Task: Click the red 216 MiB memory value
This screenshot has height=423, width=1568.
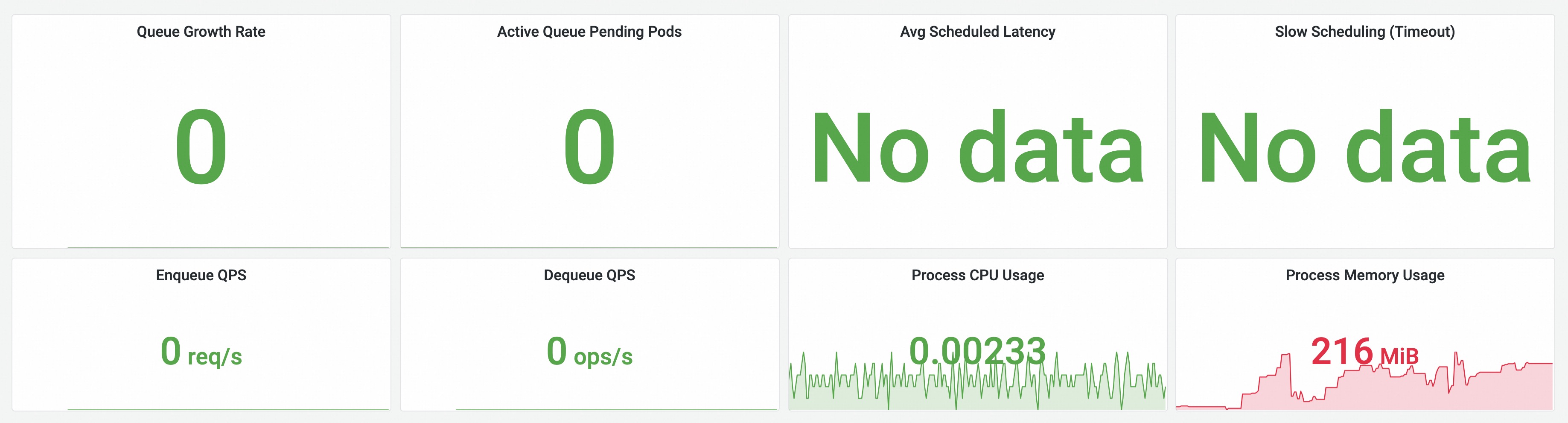Action: [x=1364, y=352]
